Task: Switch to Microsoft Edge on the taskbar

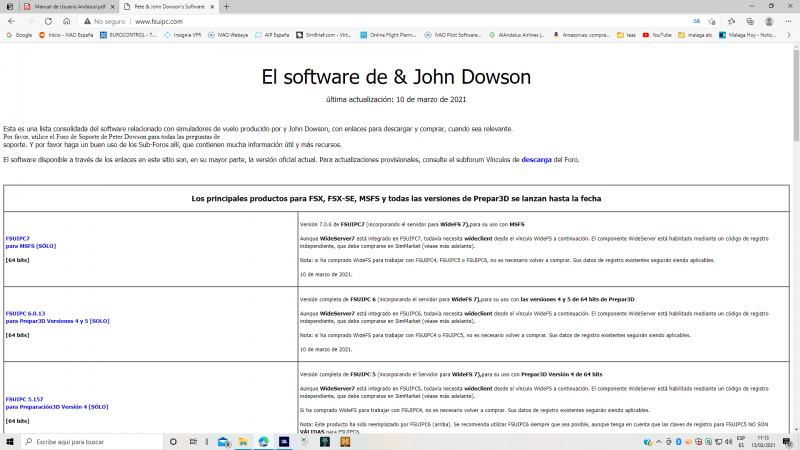Action: (x=263, y=442)
